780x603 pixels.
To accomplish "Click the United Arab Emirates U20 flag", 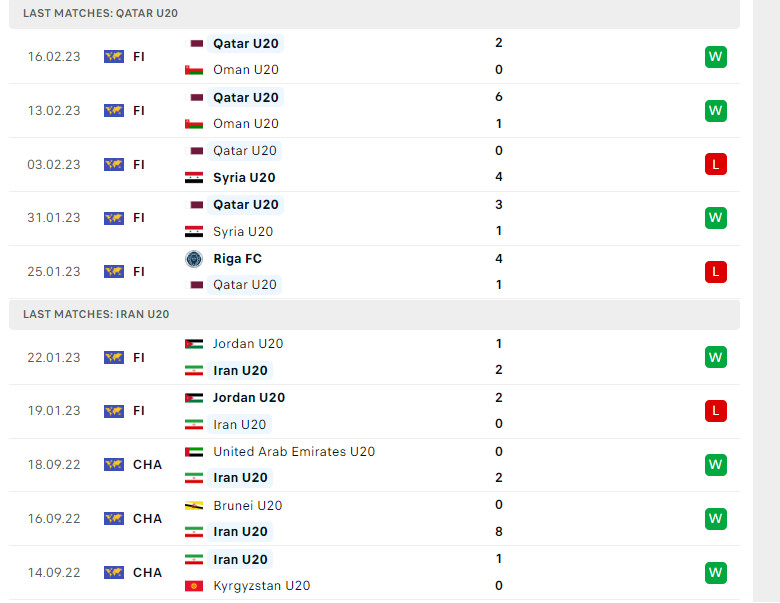I will coord(194,452).
